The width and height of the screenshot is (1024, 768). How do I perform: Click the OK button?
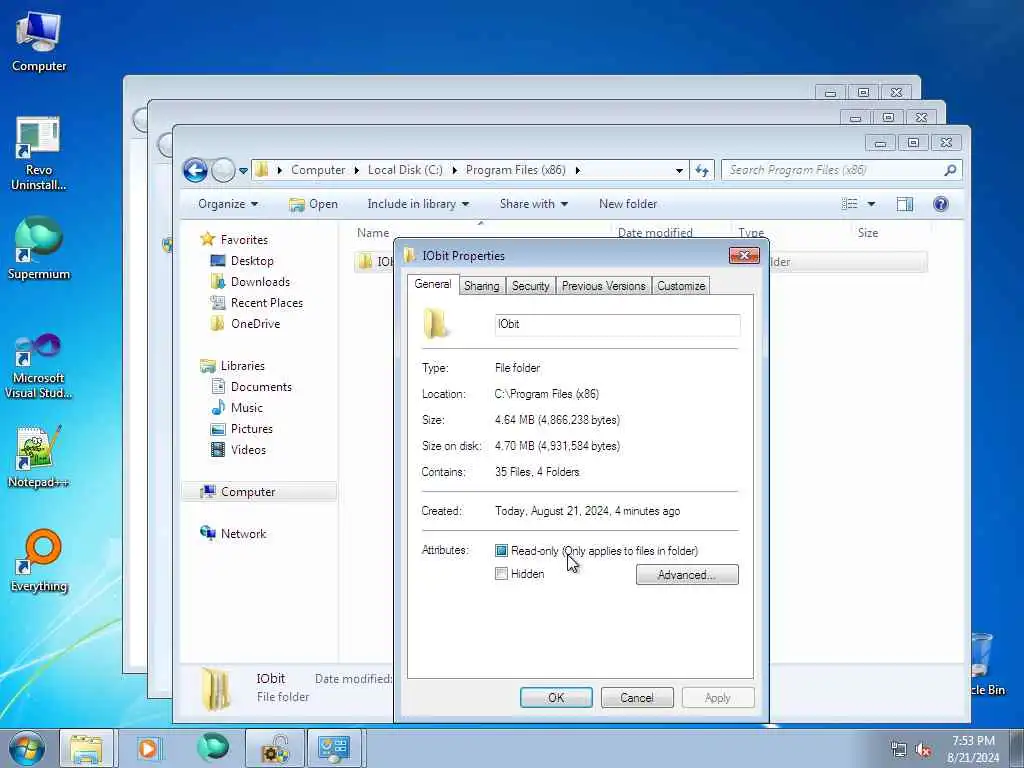556,697
